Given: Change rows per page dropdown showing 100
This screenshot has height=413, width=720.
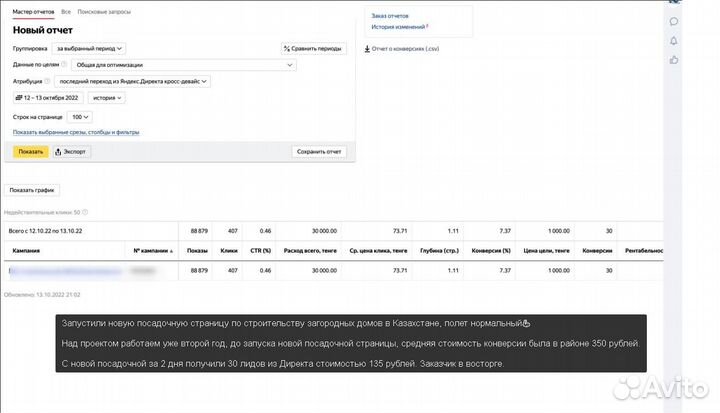Looking at the screenshot, I should (x=80, y=117).
